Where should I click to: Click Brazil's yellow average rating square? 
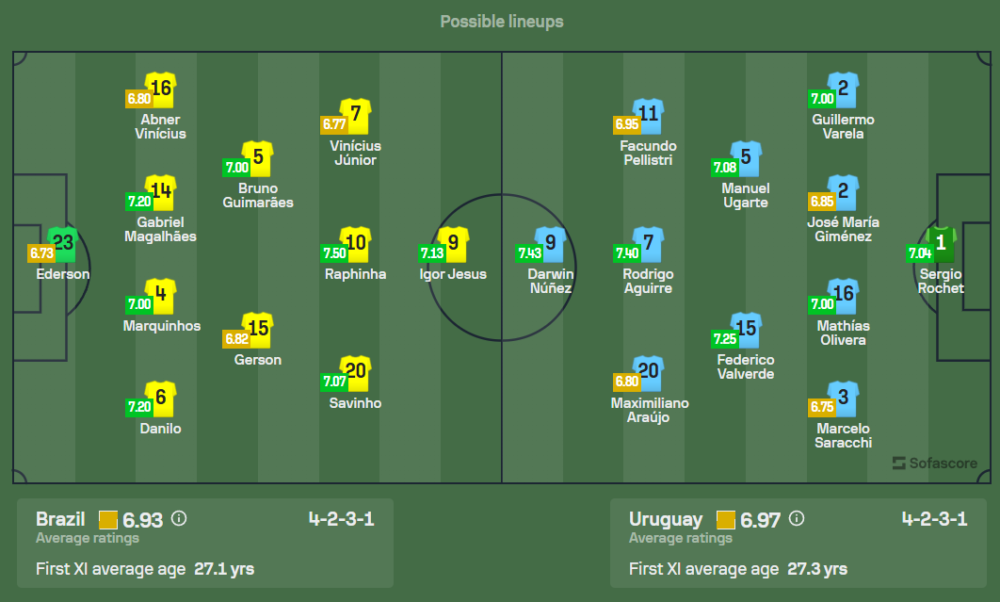pyautogui.click(x=108, y=520)
